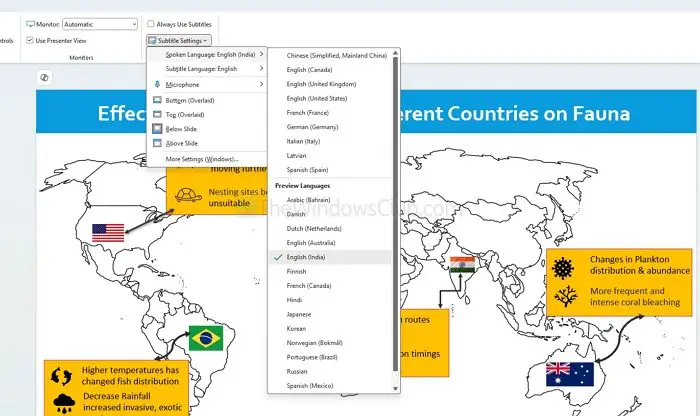Click the Bottom (Overlaid) subtitle position icon
The width and height of the screenshot is (700, 416).
pyautogui.click(x=157, y=100)
